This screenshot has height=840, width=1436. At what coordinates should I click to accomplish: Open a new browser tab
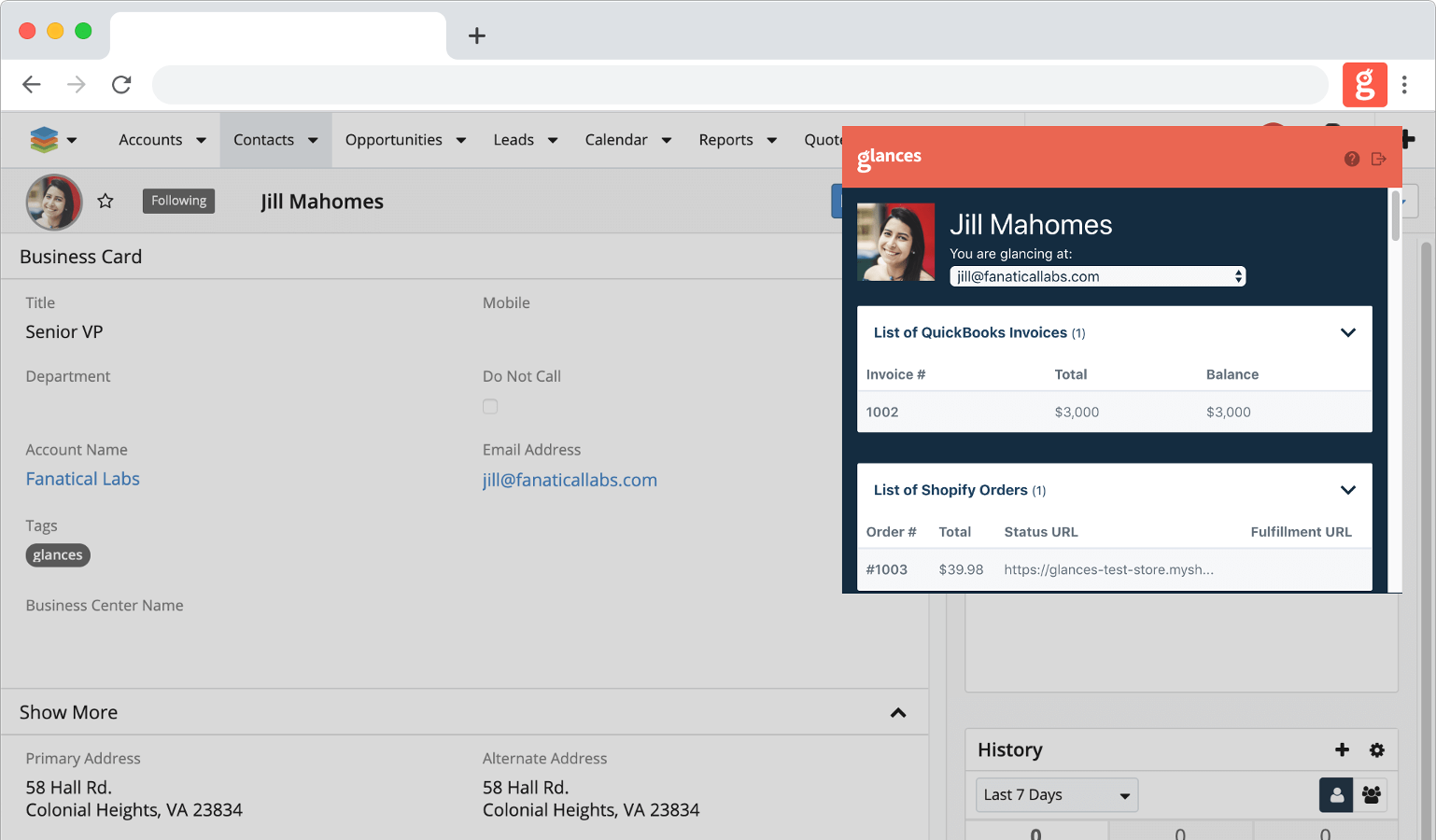click(477, 35)
